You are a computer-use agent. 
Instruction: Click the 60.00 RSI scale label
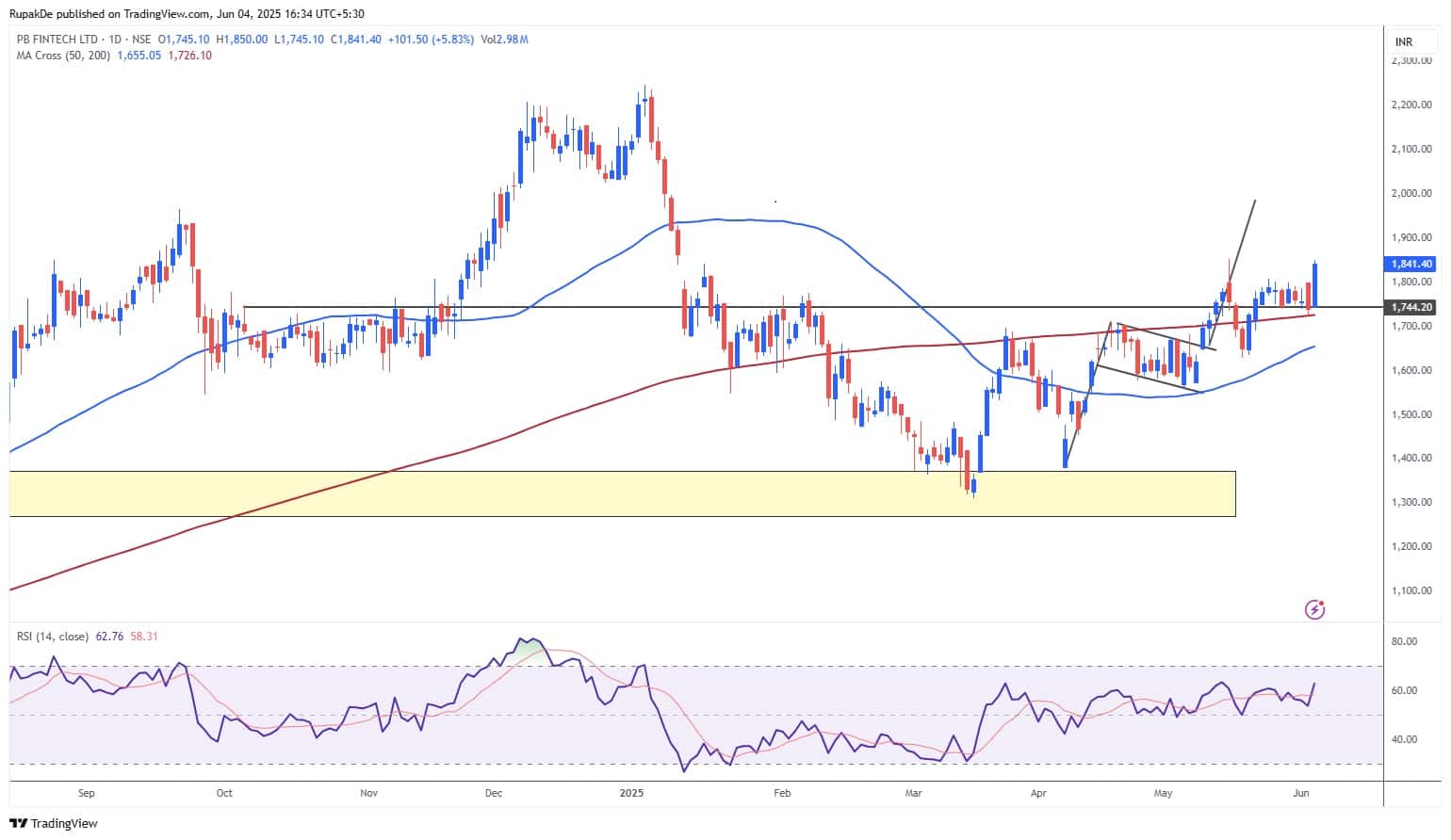(1404, 690)
